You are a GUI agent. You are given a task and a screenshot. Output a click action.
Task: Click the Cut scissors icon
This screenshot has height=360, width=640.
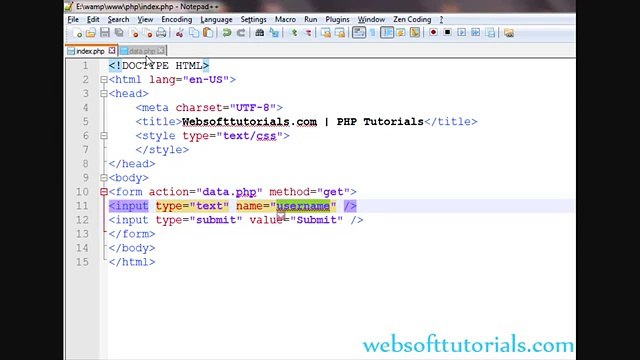(179, 33)
